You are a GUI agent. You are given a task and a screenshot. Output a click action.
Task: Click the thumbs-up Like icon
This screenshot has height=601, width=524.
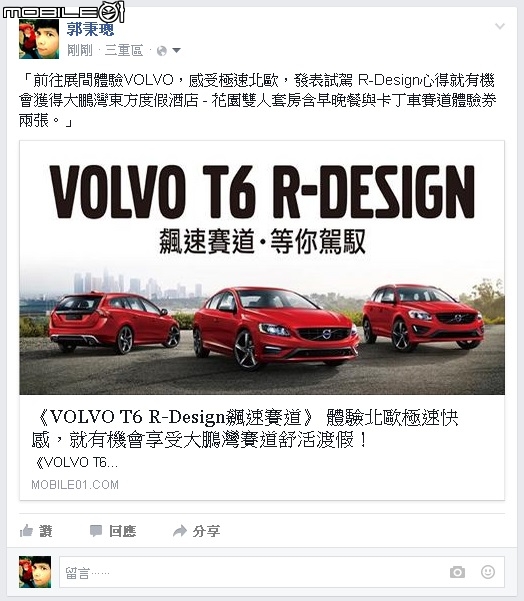point(26,531)
